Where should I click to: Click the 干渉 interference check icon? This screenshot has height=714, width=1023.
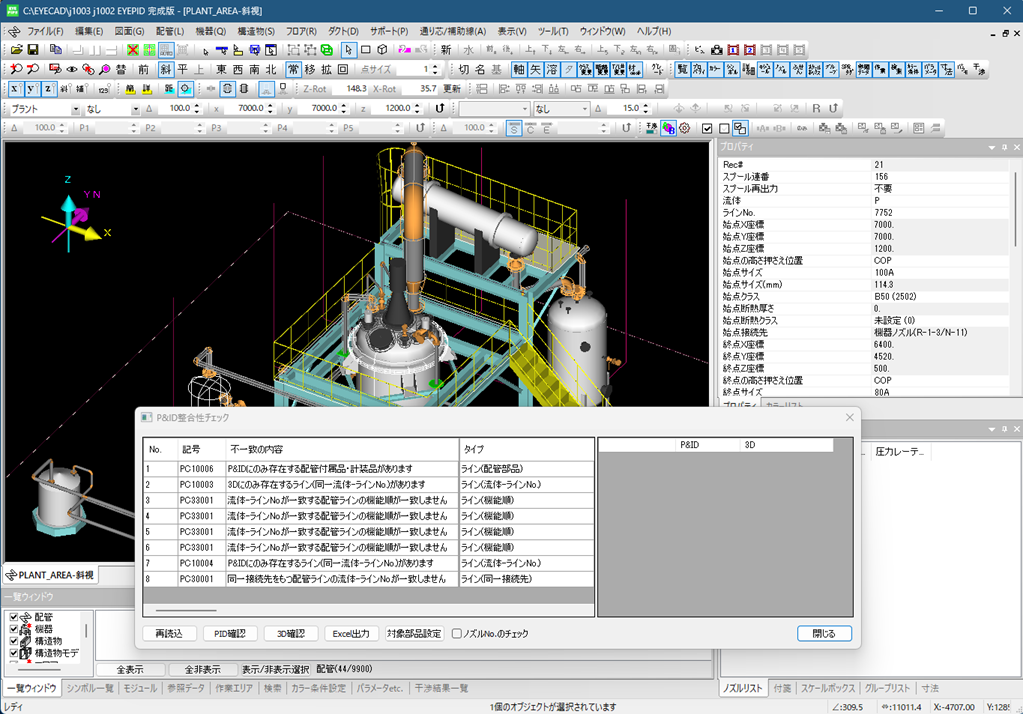(651, 128)
